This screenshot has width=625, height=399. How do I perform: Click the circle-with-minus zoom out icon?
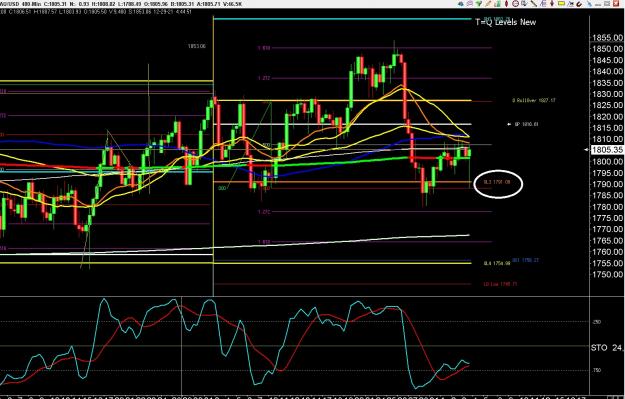point(515,4)
